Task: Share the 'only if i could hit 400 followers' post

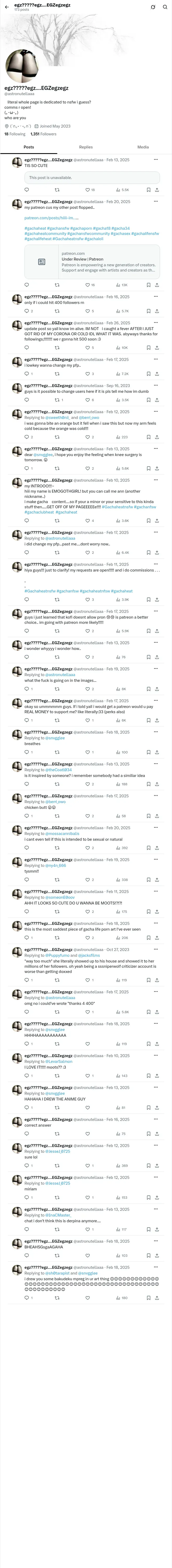Action: point(157,311)
